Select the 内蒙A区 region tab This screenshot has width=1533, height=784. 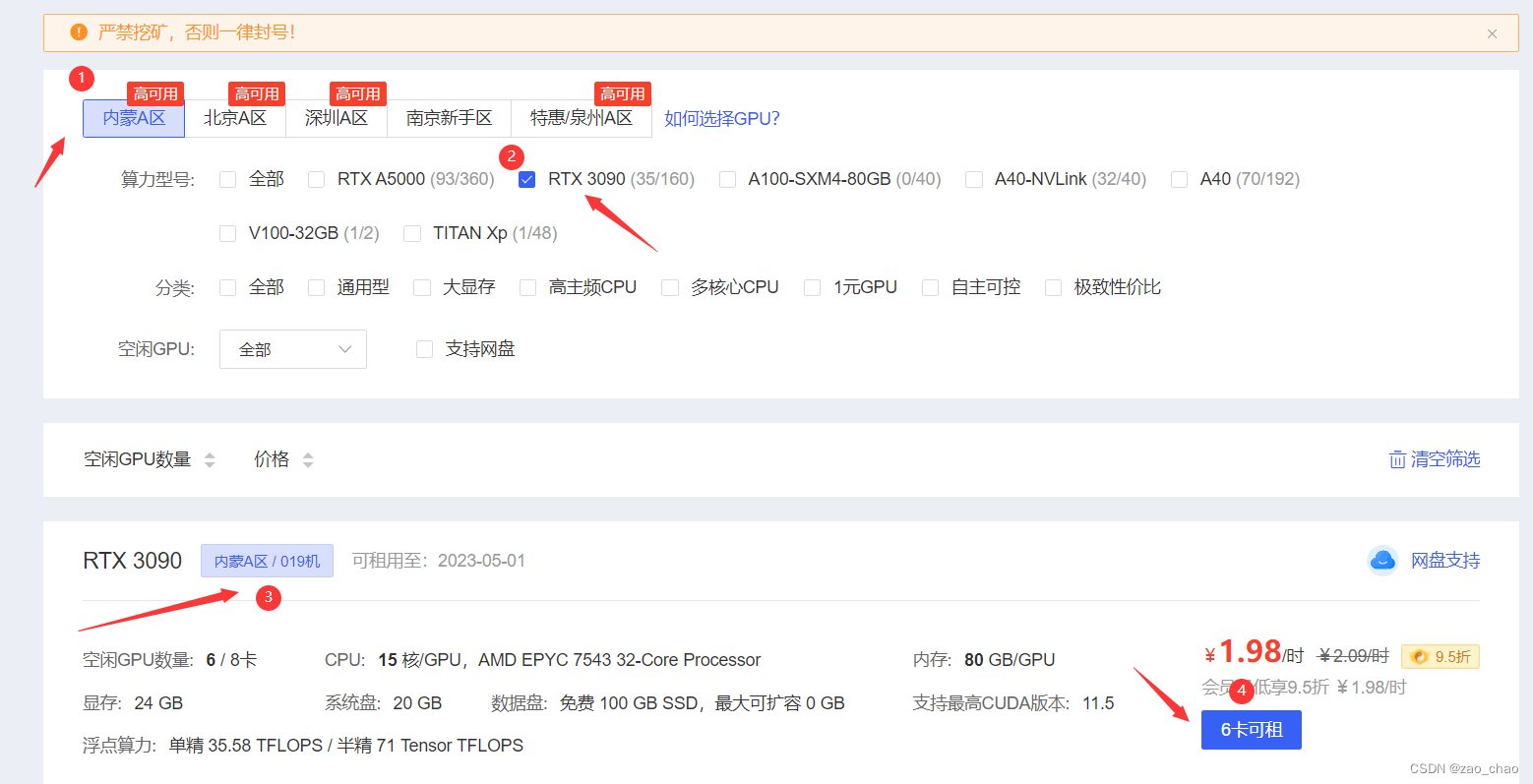(134, 118)
